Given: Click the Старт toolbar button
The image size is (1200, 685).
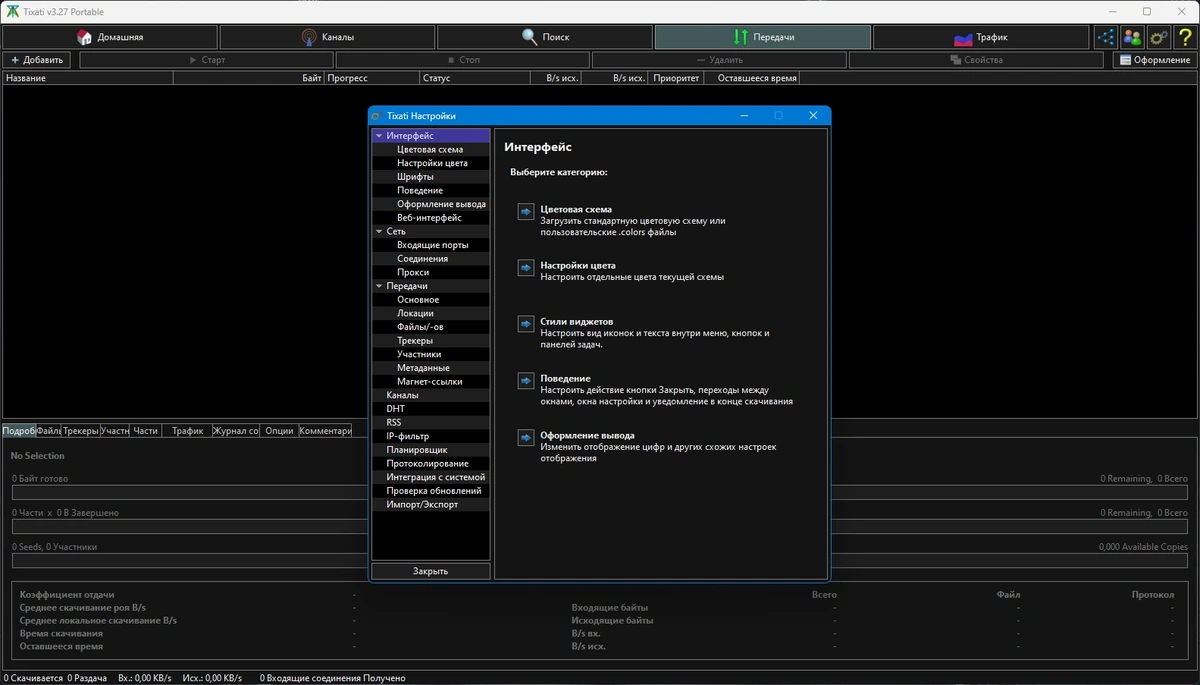Looking at the screenshot, I should tap(207, 60).
